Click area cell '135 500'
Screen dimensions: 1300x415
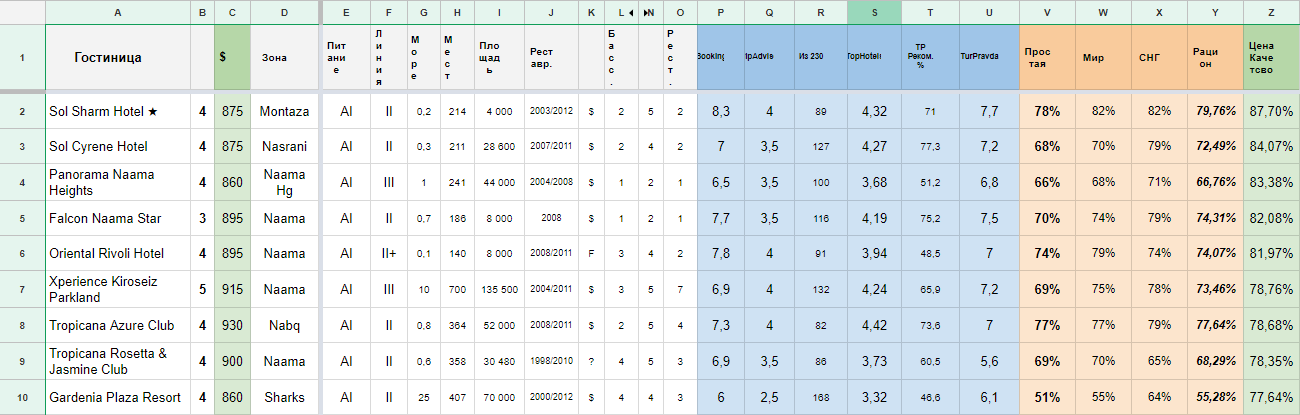coord(499,289)
